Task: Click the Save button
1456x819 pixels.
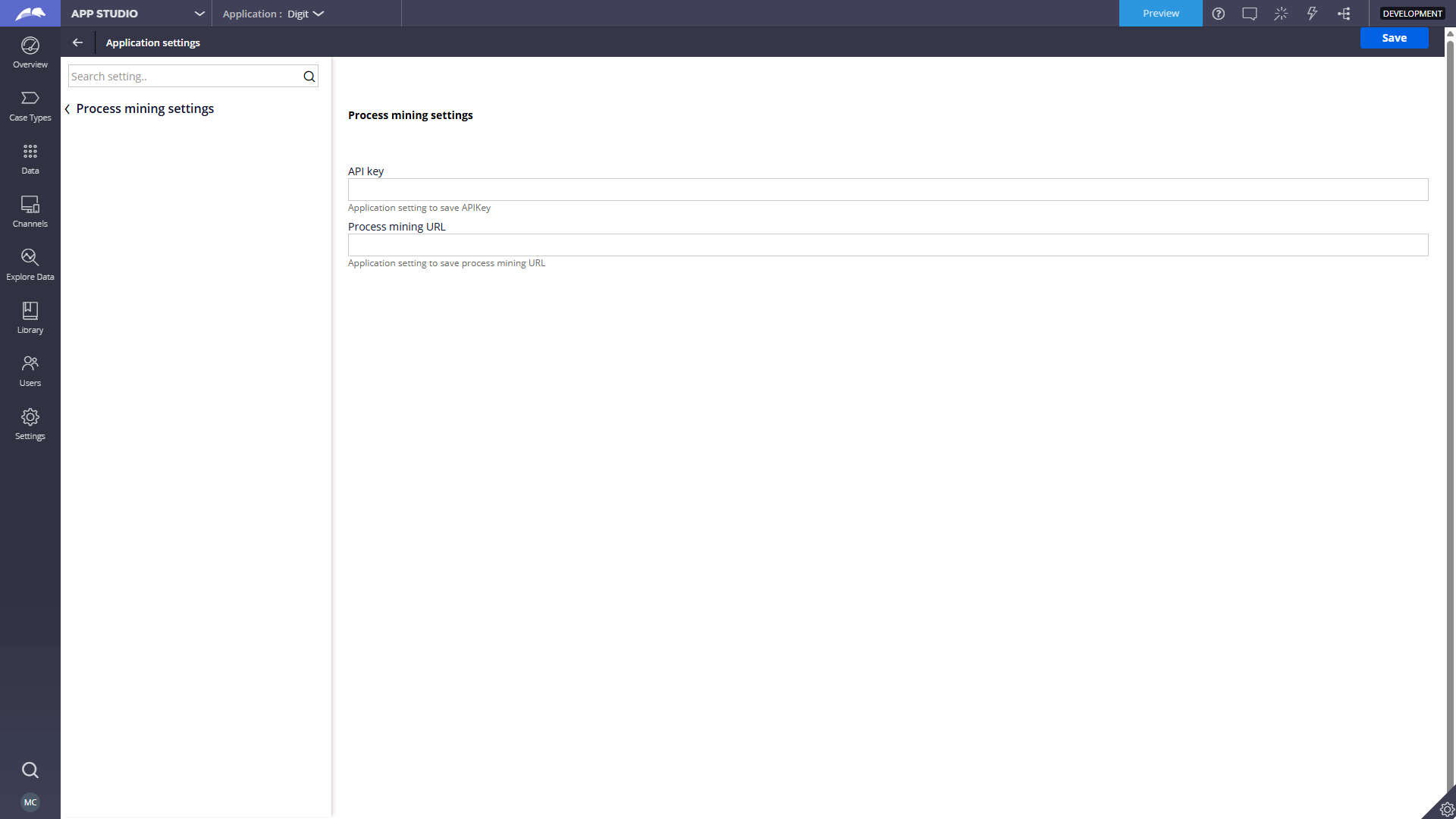Action: (x=1394, y=37)
